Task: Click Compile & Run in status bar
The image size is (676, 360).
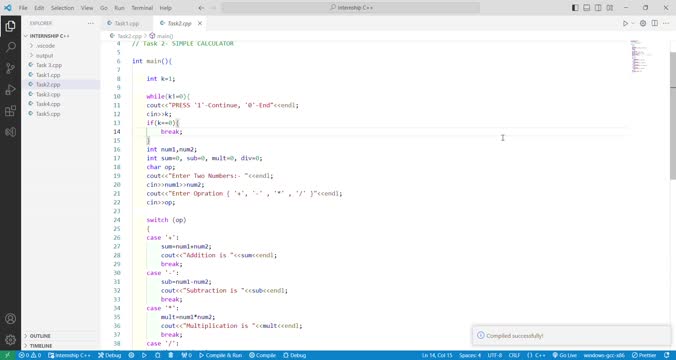Action: (x=220, y=355)
